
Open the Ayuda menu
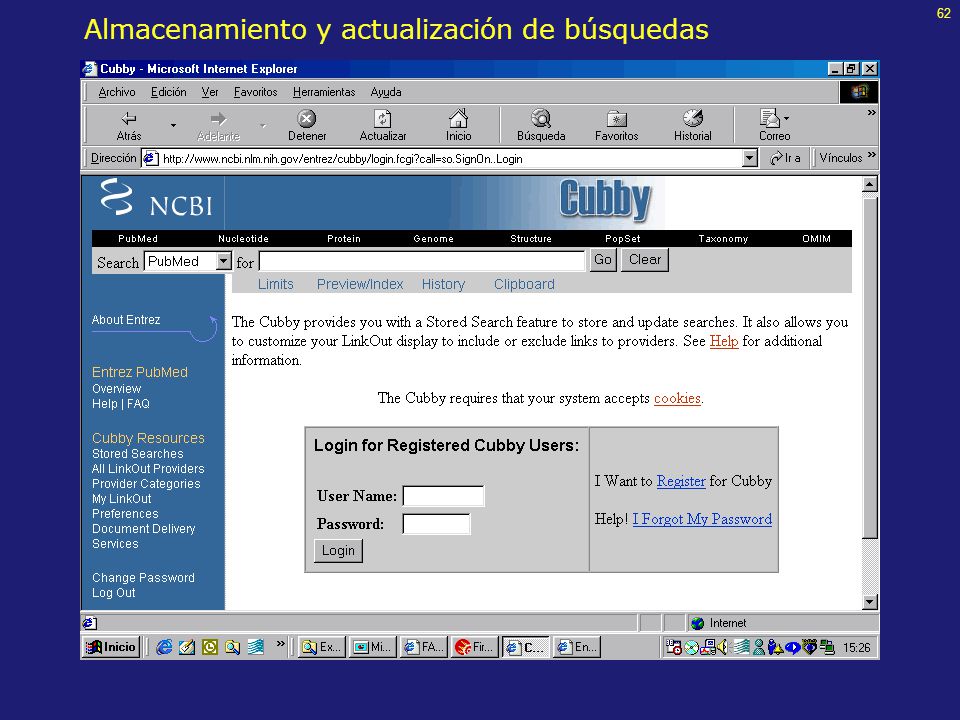click(x=386, y=92)
